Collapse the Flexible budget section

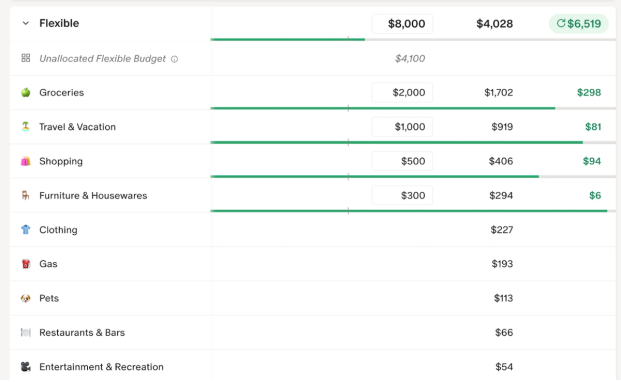pos(26,23)
